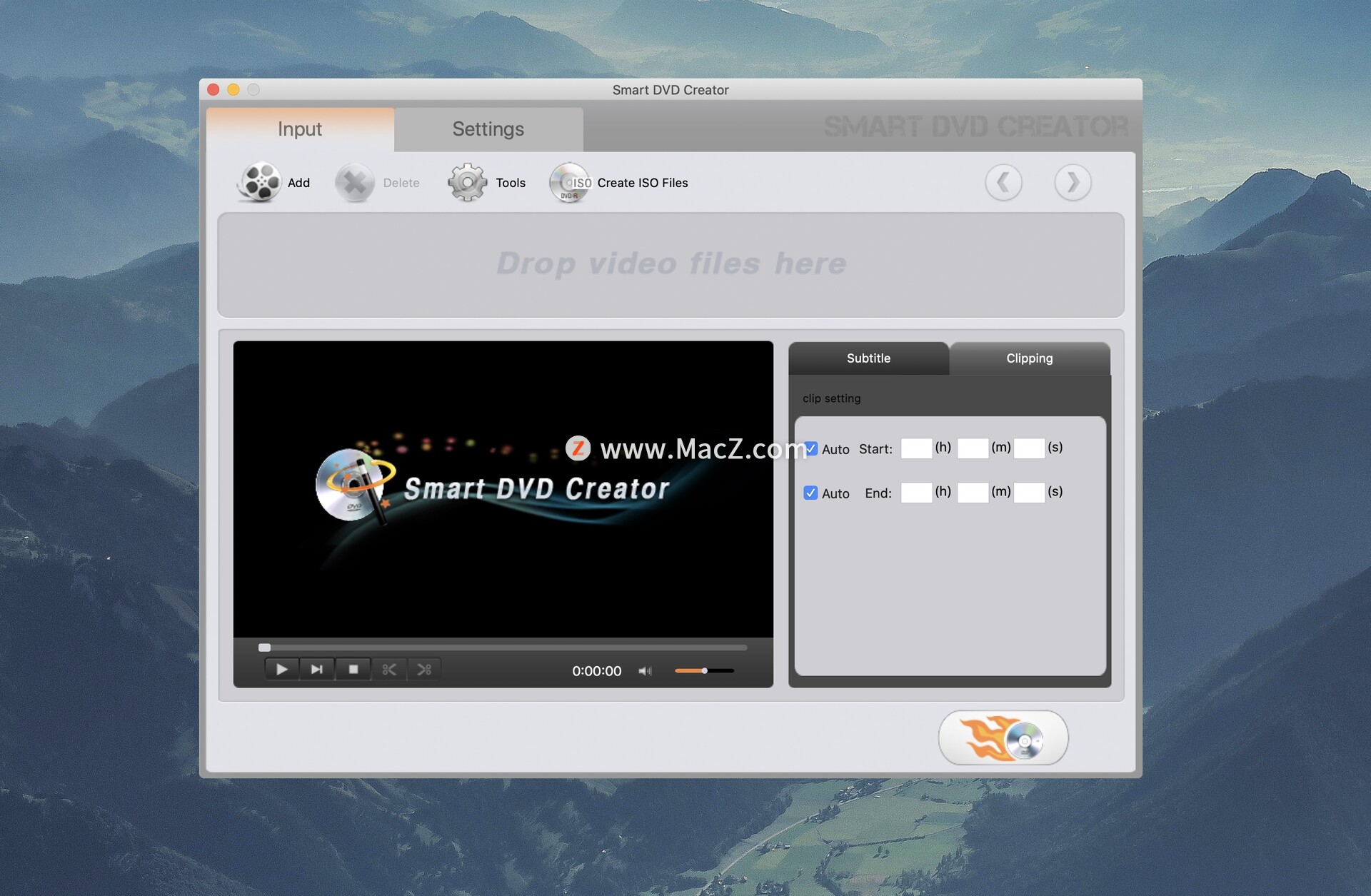Click the video preview screen
Image resolution: width=1371 pixels, height=896 pixels.
(503, 489)
